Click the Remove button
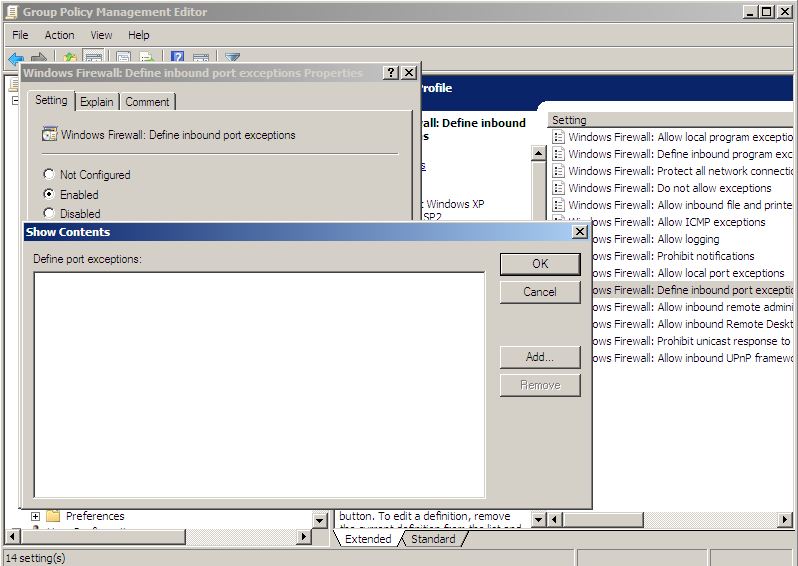This screenshot has width=798, height=566. tap(540, 385)
